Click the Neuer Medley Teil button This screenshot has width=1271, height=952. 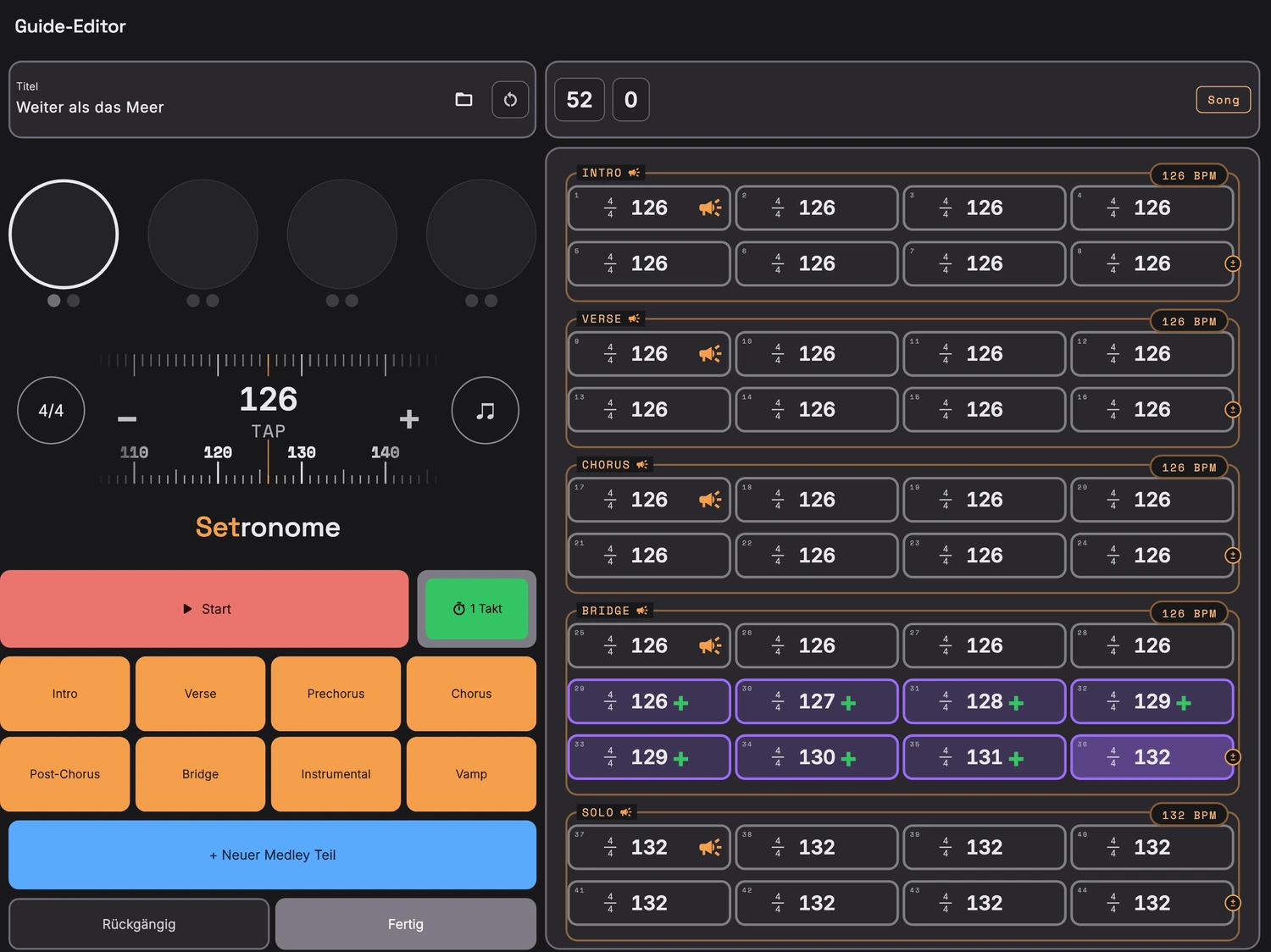click(x=272, y=855)
